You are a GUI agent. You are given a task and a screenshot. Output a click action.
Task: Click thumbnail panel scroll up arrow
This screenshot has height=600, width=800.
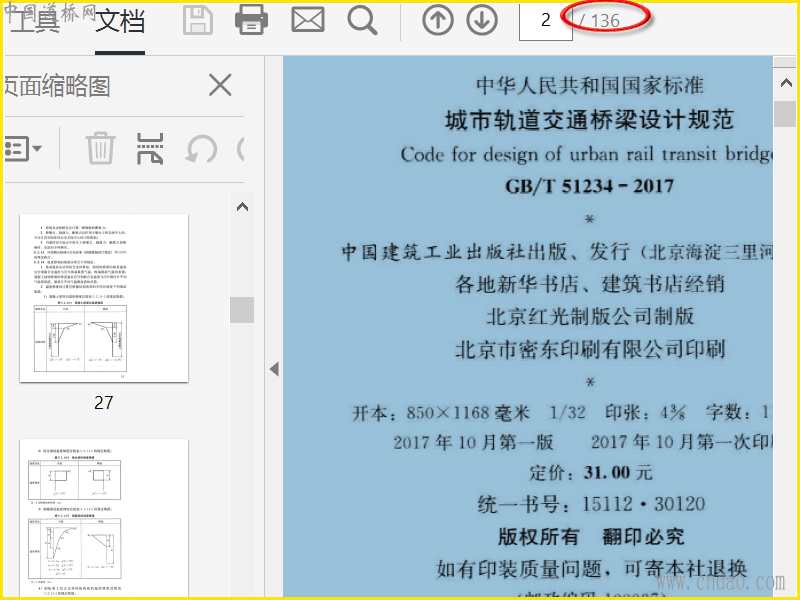click(x=242, y=207)
